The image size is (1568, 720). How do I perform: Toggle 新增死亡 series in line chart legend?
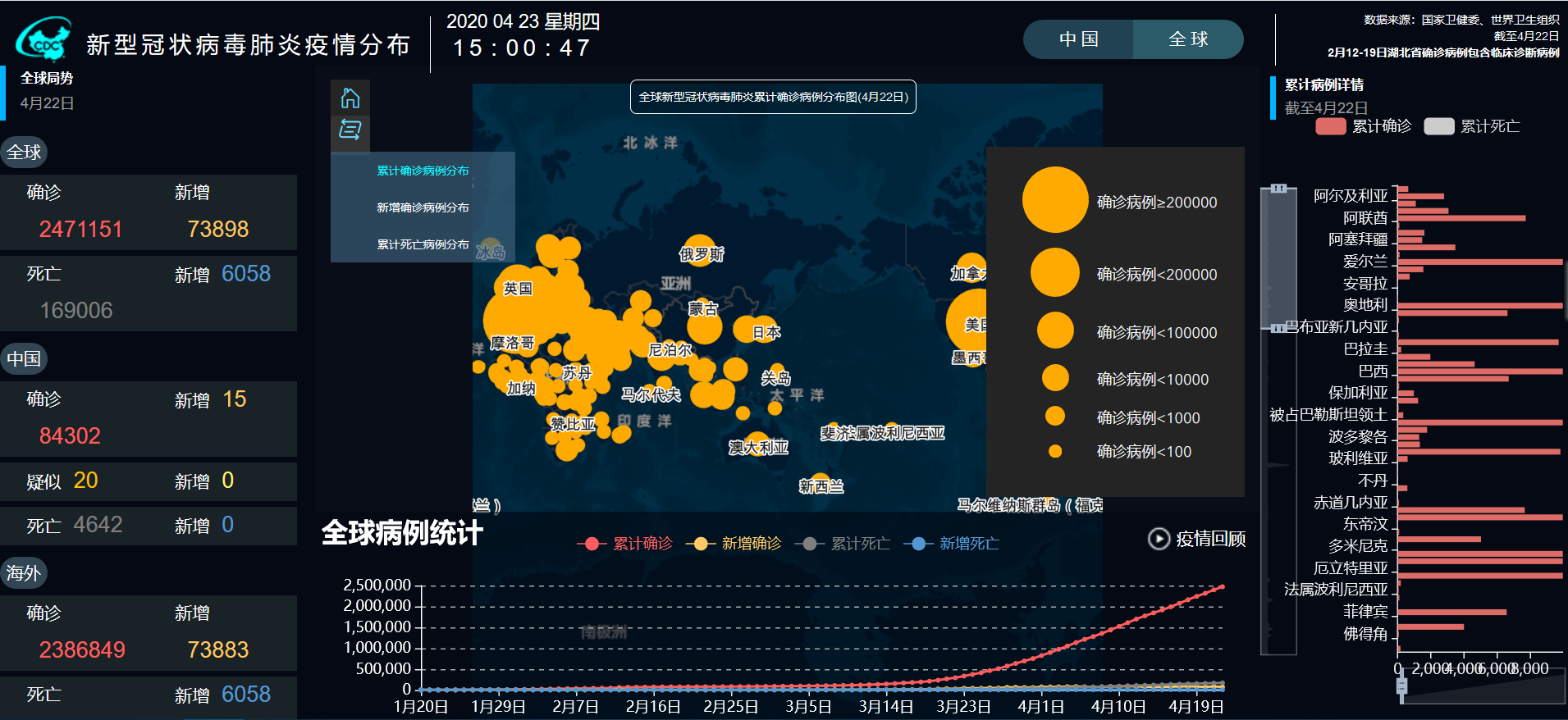point(954,544)
